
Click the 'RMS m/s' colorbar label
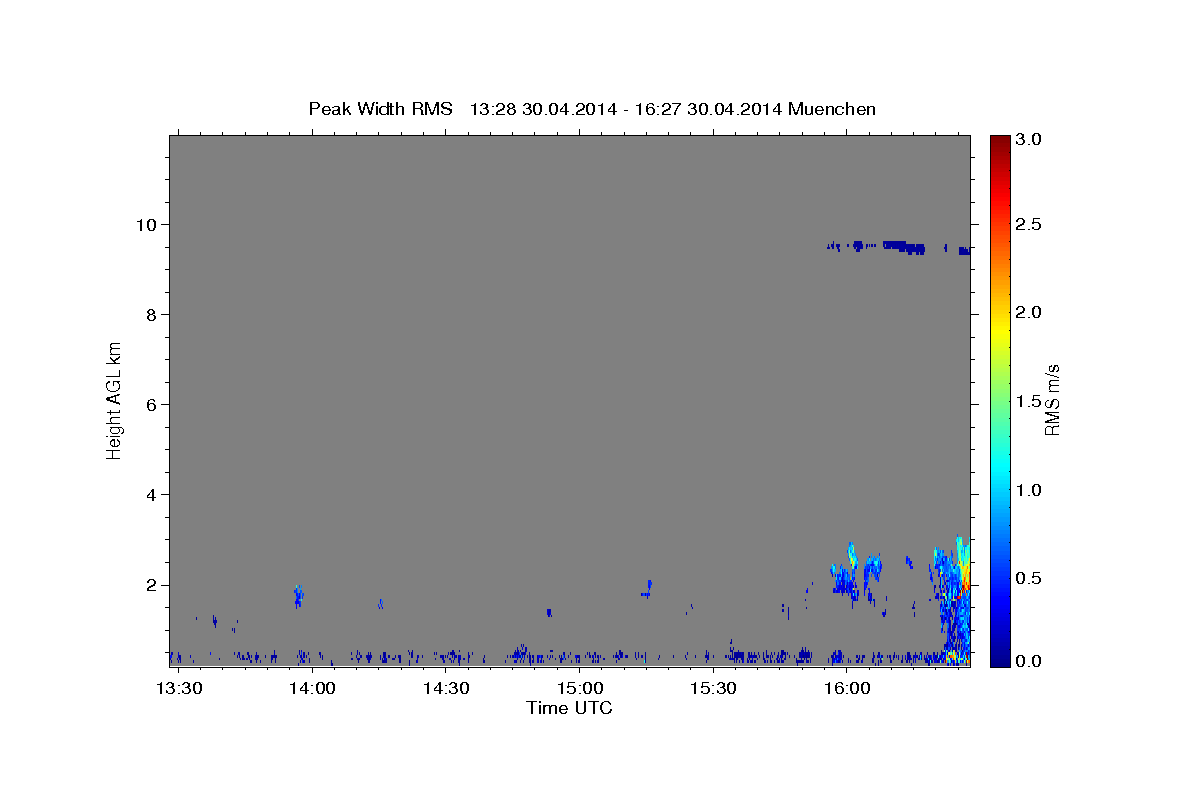(x=1052, y=401)
